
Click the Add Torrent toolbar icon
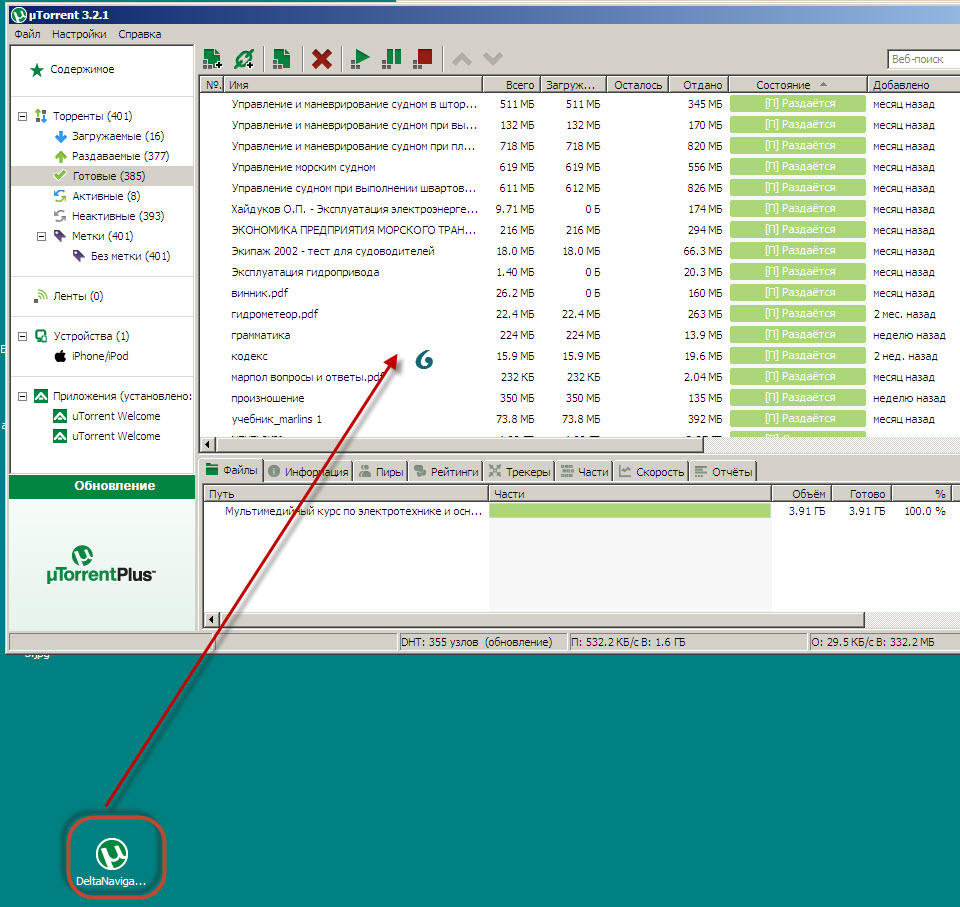(212, 59)
